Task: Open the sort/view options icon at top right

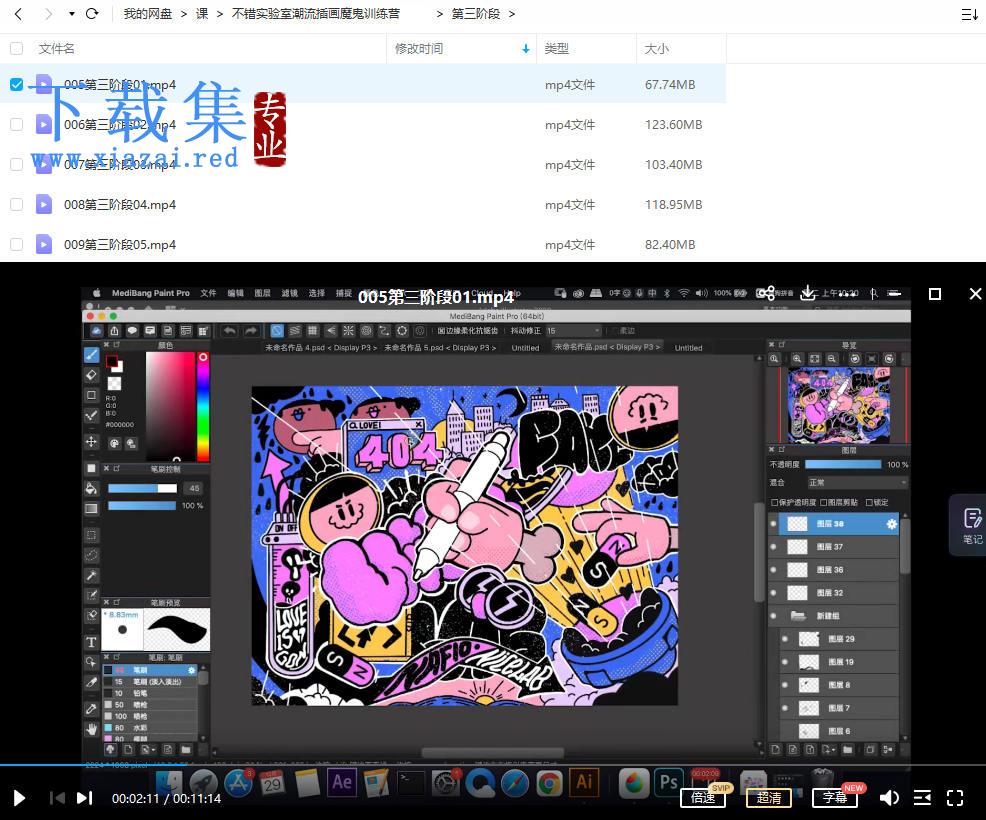Action: click(969, 14)
